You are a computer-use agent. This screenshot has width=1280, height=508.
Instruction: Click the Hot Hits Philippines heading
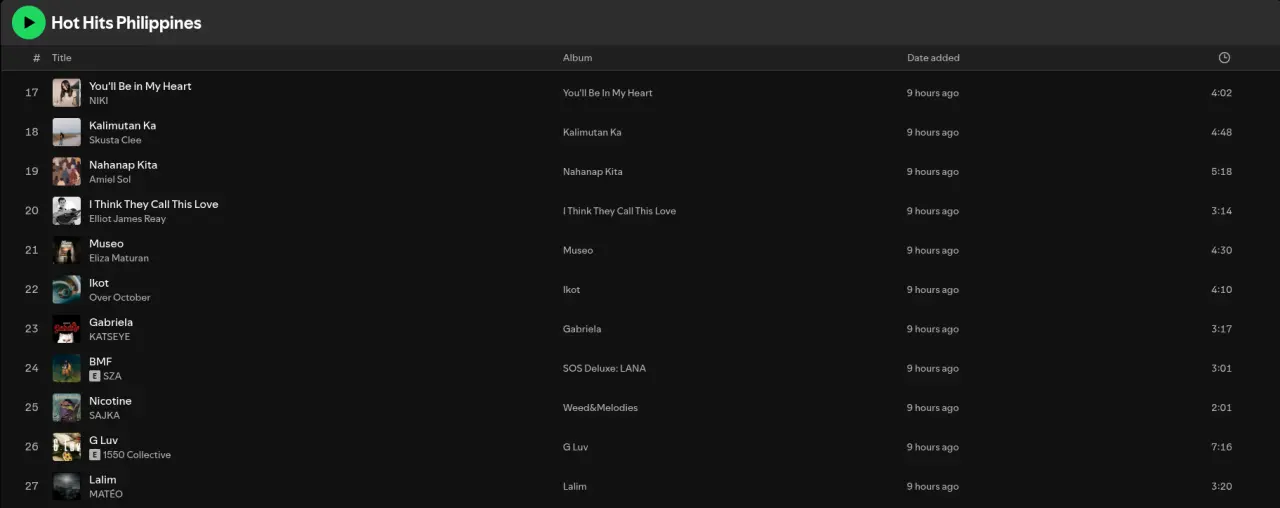point(126,23)
